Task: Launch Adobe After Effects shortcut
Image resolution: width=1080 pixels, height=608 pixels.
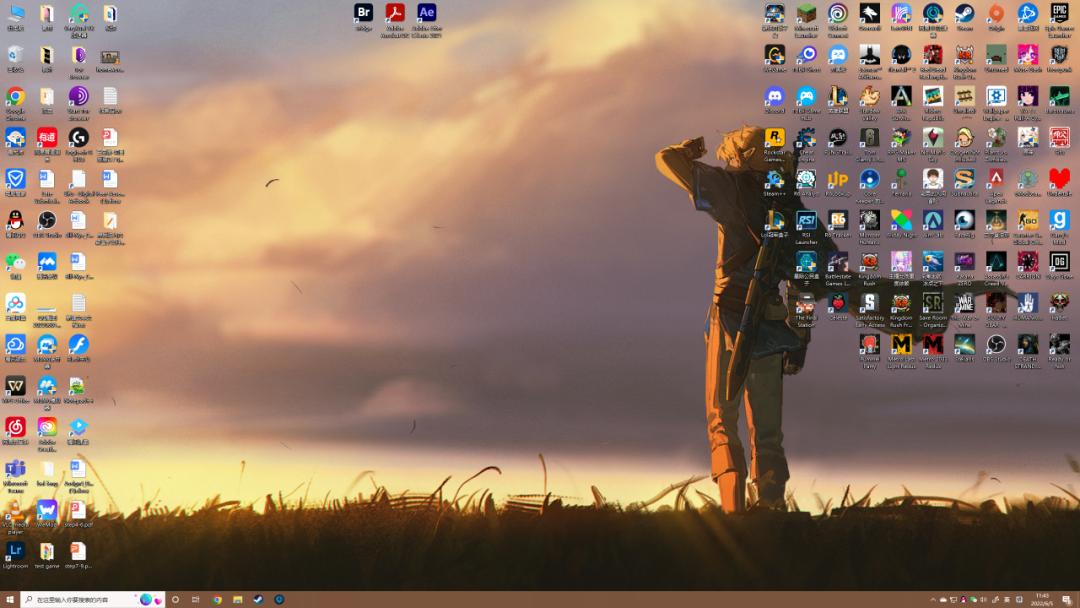Action: click(427, 14)
